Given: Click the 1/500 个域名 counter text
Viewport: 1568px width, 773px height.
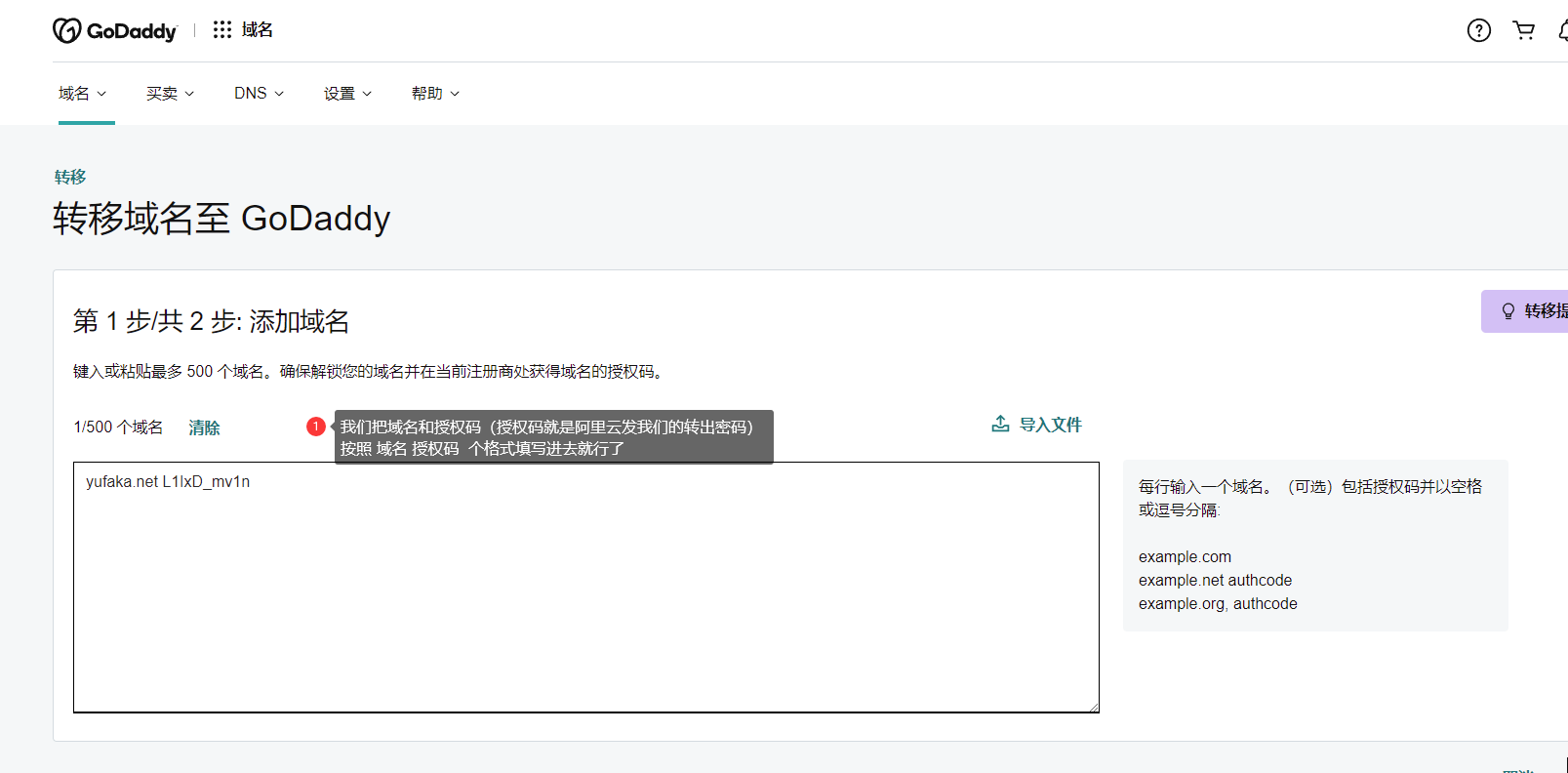Looking at the screenshot, I should [x=118, y=427].
